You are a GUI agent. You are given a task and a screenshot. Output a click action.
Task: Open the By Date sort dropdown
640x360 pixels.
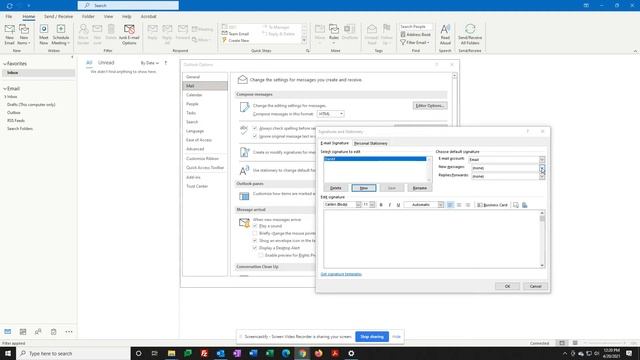click(149, 63)
